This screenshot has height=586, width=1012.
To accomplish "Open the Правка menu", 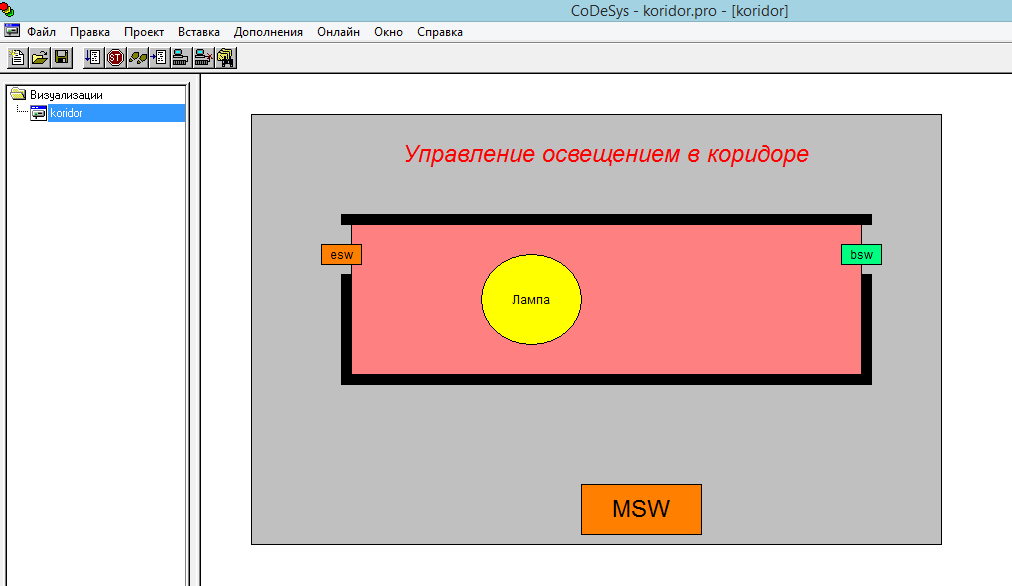I will coord(90,32).
